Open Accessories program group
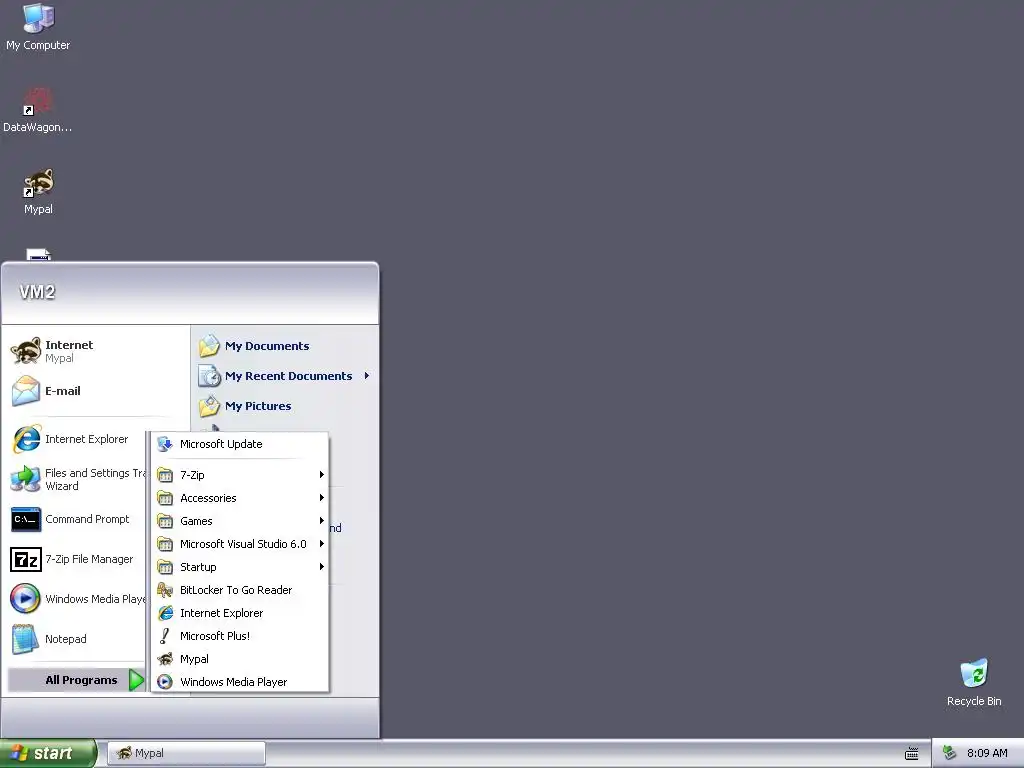Viewport: 1024px width, 768px height. tap(240, 498)
